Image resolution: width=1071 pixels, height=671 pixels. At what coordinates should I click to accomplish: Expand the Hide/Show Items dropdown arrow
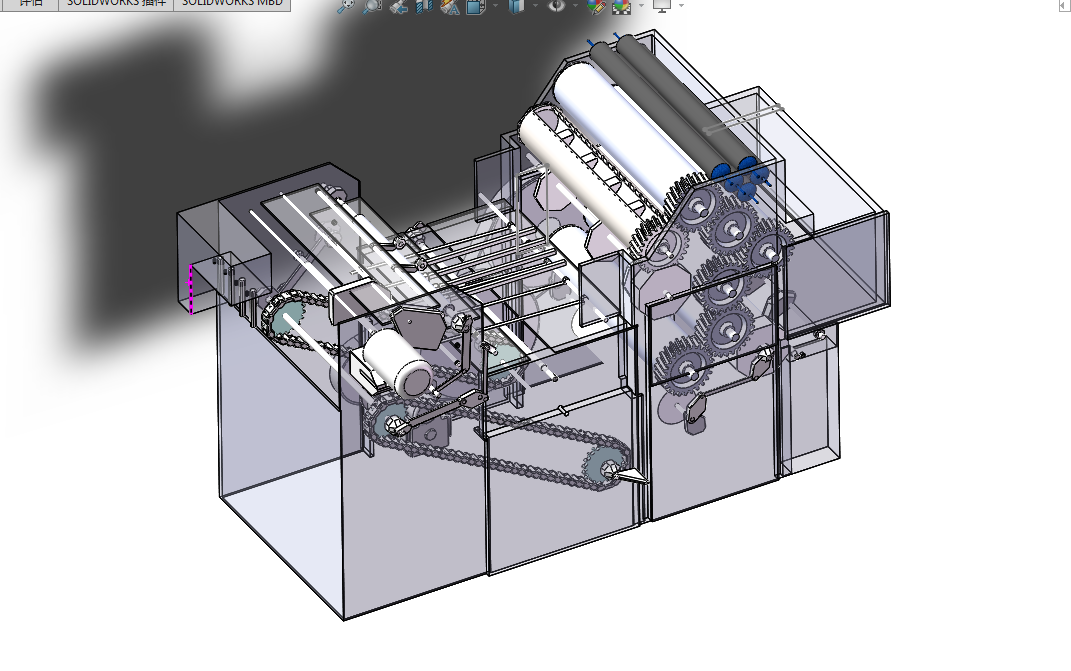coord(575,5)
